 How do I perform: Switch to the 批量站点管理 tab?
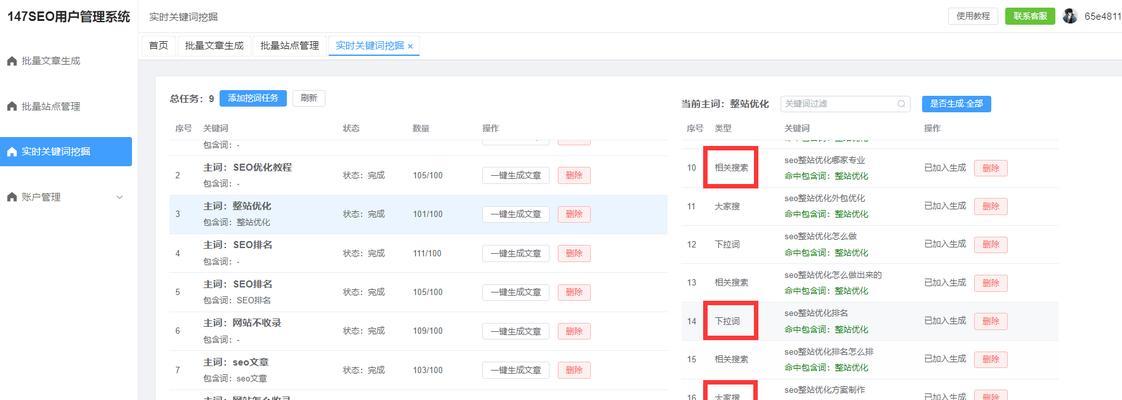289,46
